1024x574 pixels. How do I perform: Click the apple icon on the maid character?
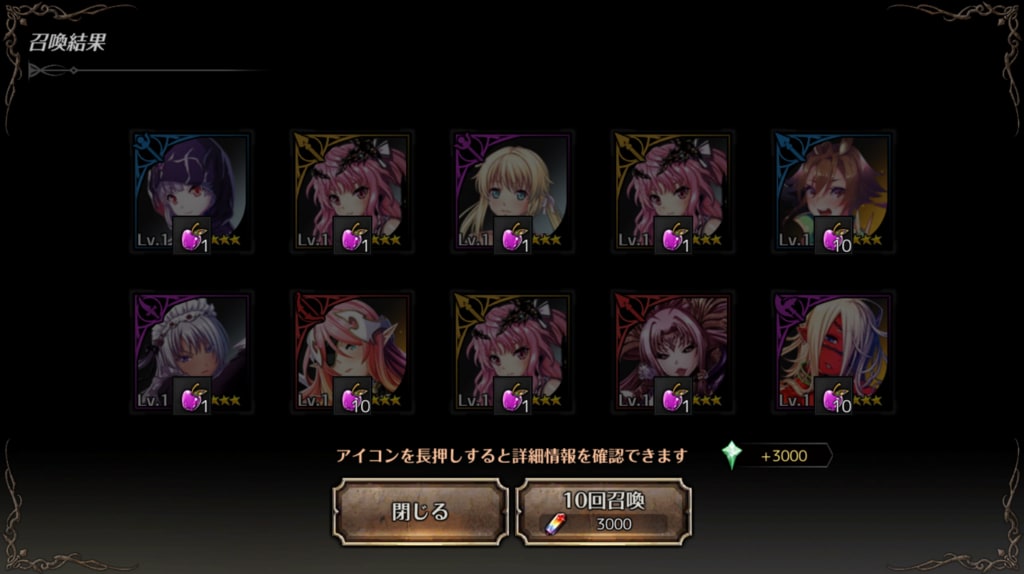point(192,396)
